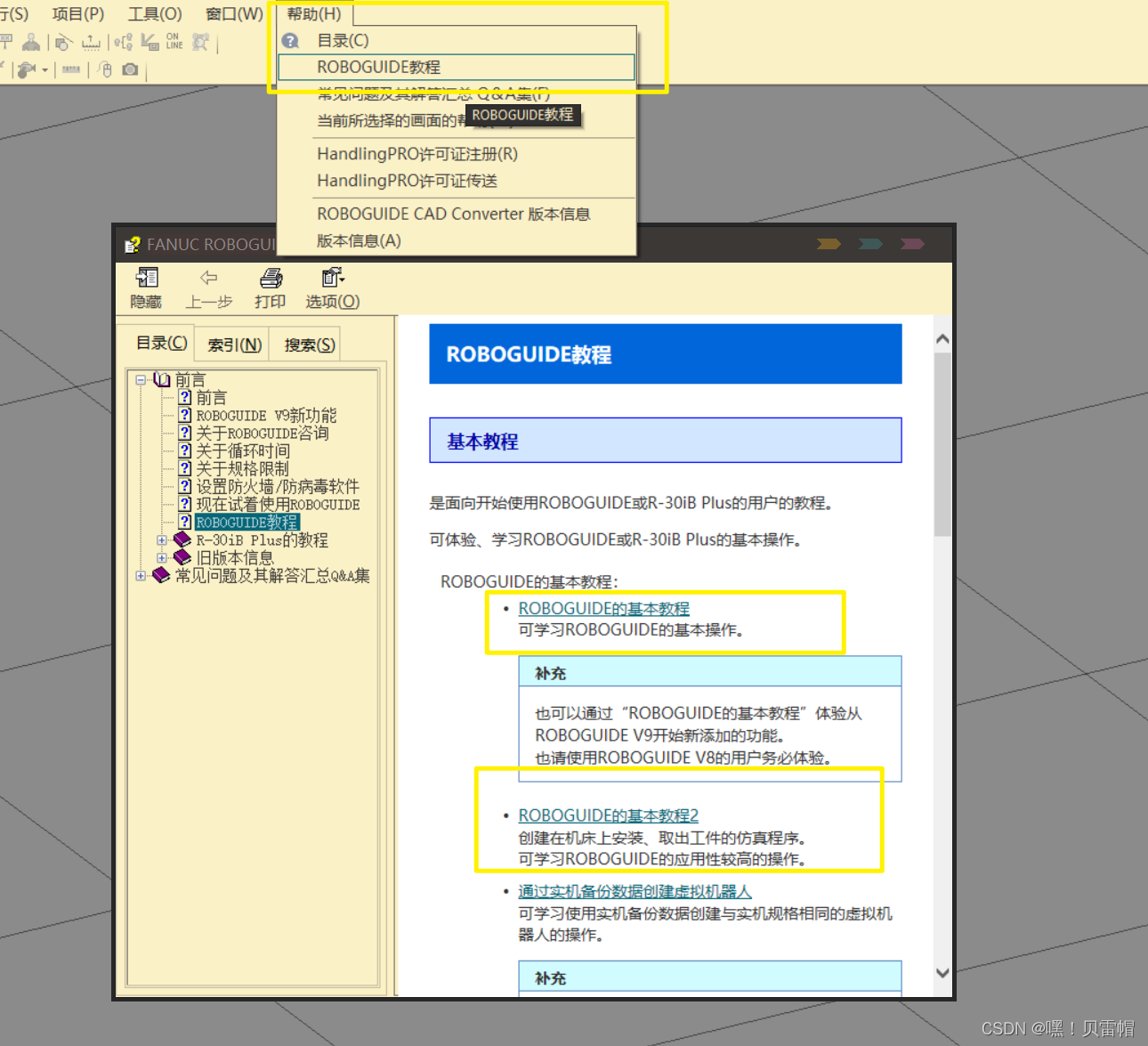
Task: Select 旧版本信息 tree item
Action: click(235, 558)
